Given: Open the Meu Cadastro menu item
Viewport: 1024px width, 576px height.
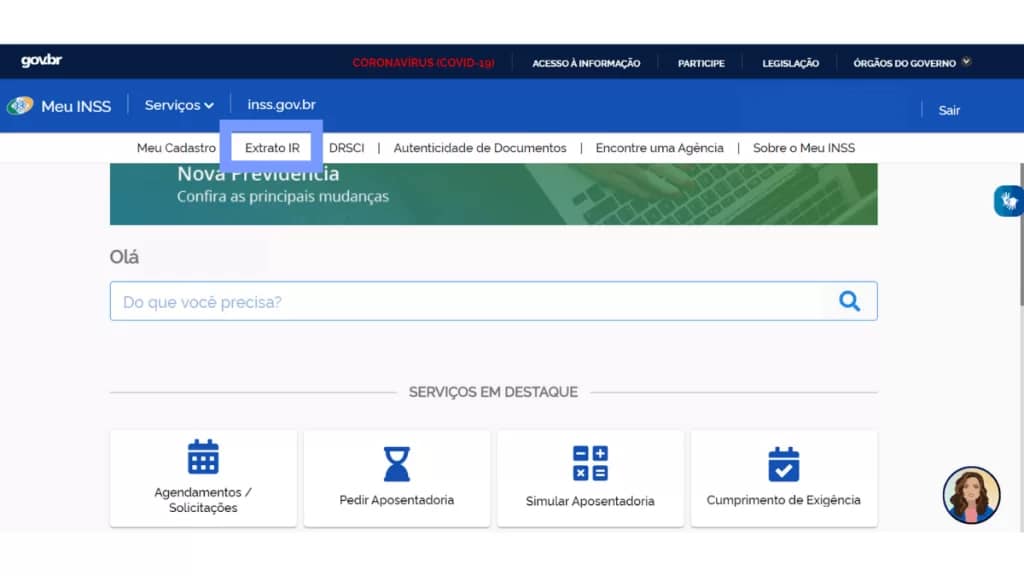Looking at the screenshot, I should (x=176, y=148).
